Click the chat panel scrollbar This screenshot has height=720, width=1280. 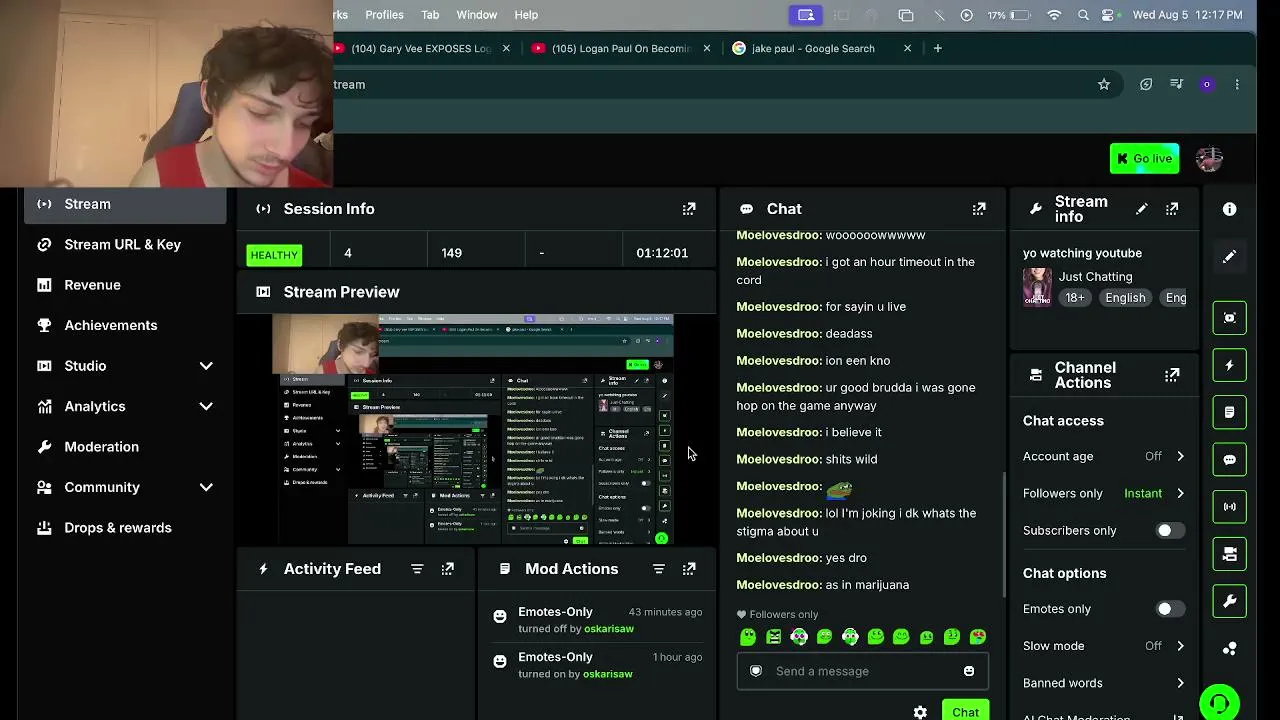[1004, 533]
